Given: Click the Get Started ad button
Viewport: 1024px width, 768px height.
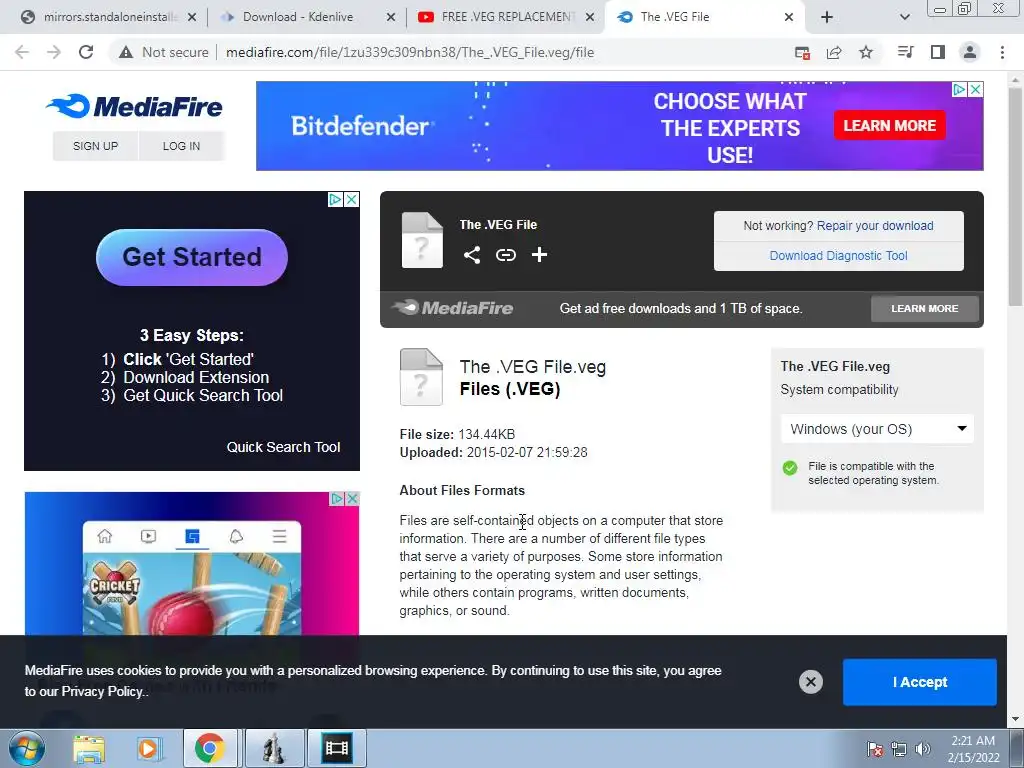Looking at the screenshot, I should 192,257.
